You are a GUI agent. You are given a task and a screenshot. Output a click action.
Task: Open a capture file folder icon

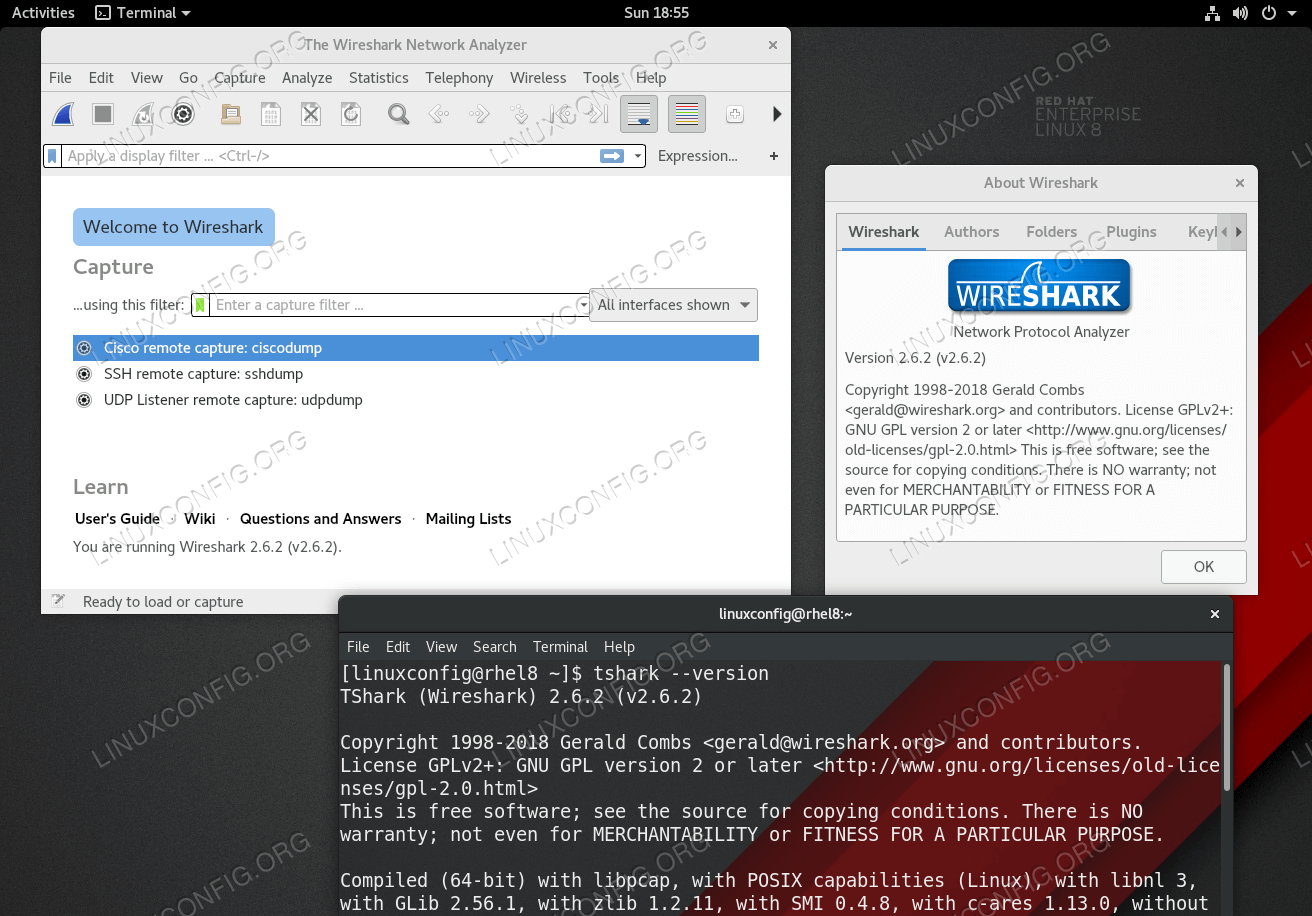(x=231, y=114)
